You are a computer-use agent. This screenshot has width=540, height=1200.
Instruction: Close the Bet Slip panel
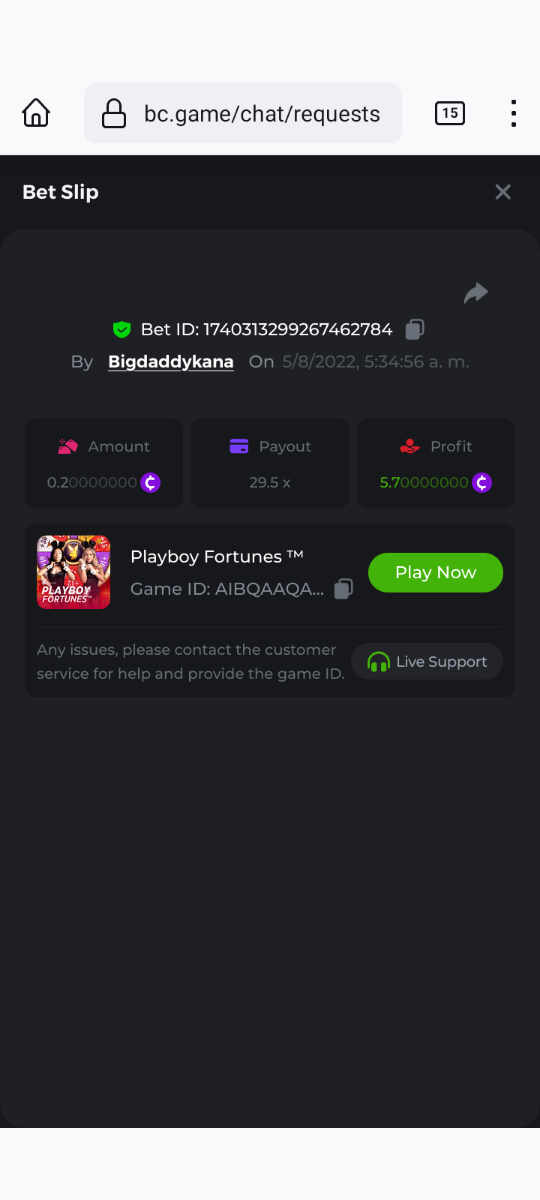pyautogui.click(x=503, y=192)
